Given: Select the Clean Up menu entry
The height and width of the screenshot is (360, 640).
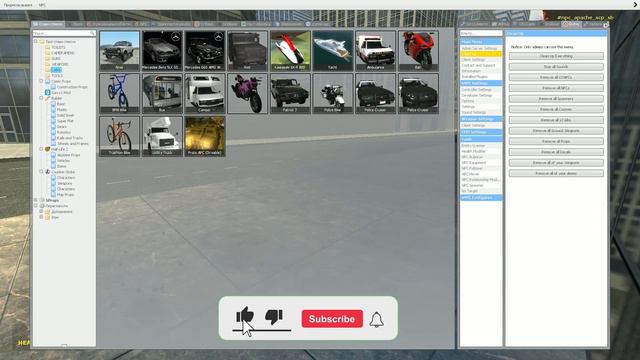Looking at the screenshot, I should click(x=481, y=54).
